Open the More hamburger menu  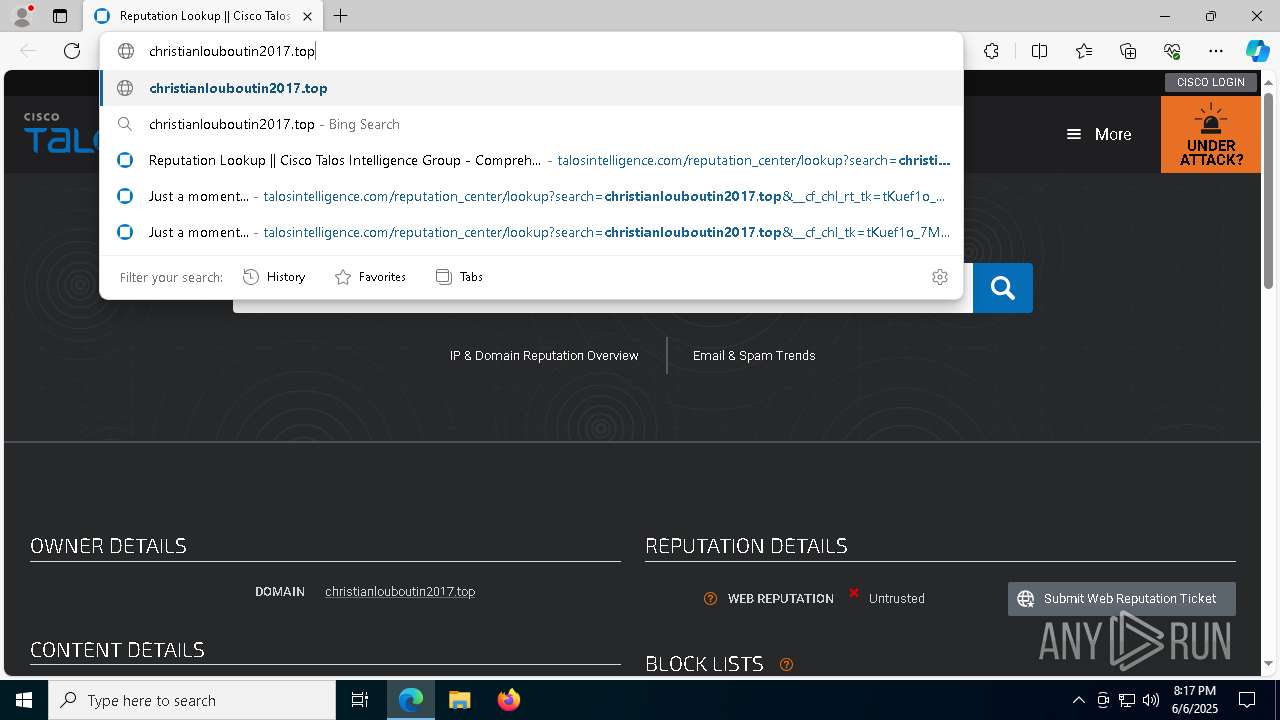click(1098, 134)
